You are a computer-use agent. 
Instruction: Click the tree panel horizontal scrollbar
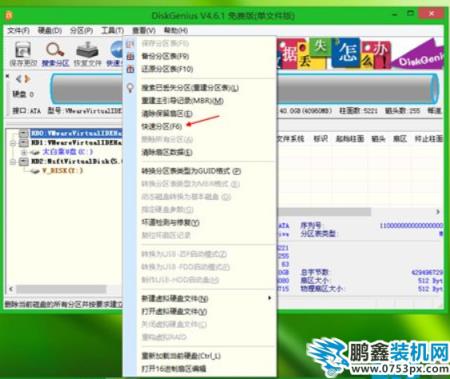click(x=61, y=289)
